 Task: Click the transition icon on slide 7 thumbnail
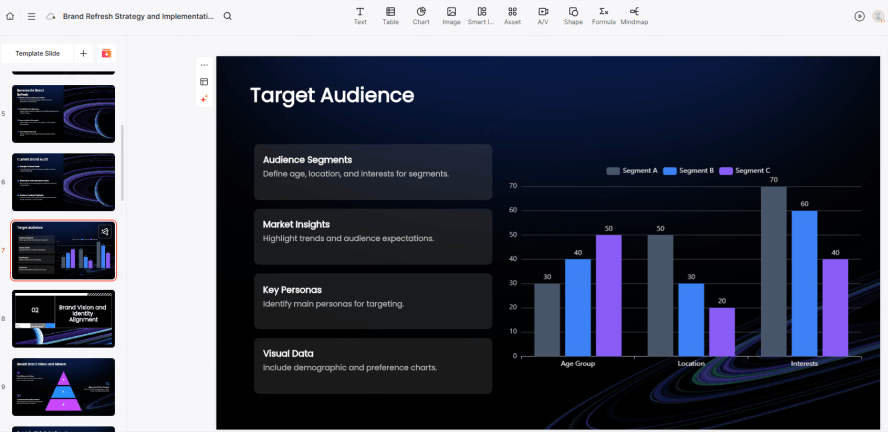(105, 232)
